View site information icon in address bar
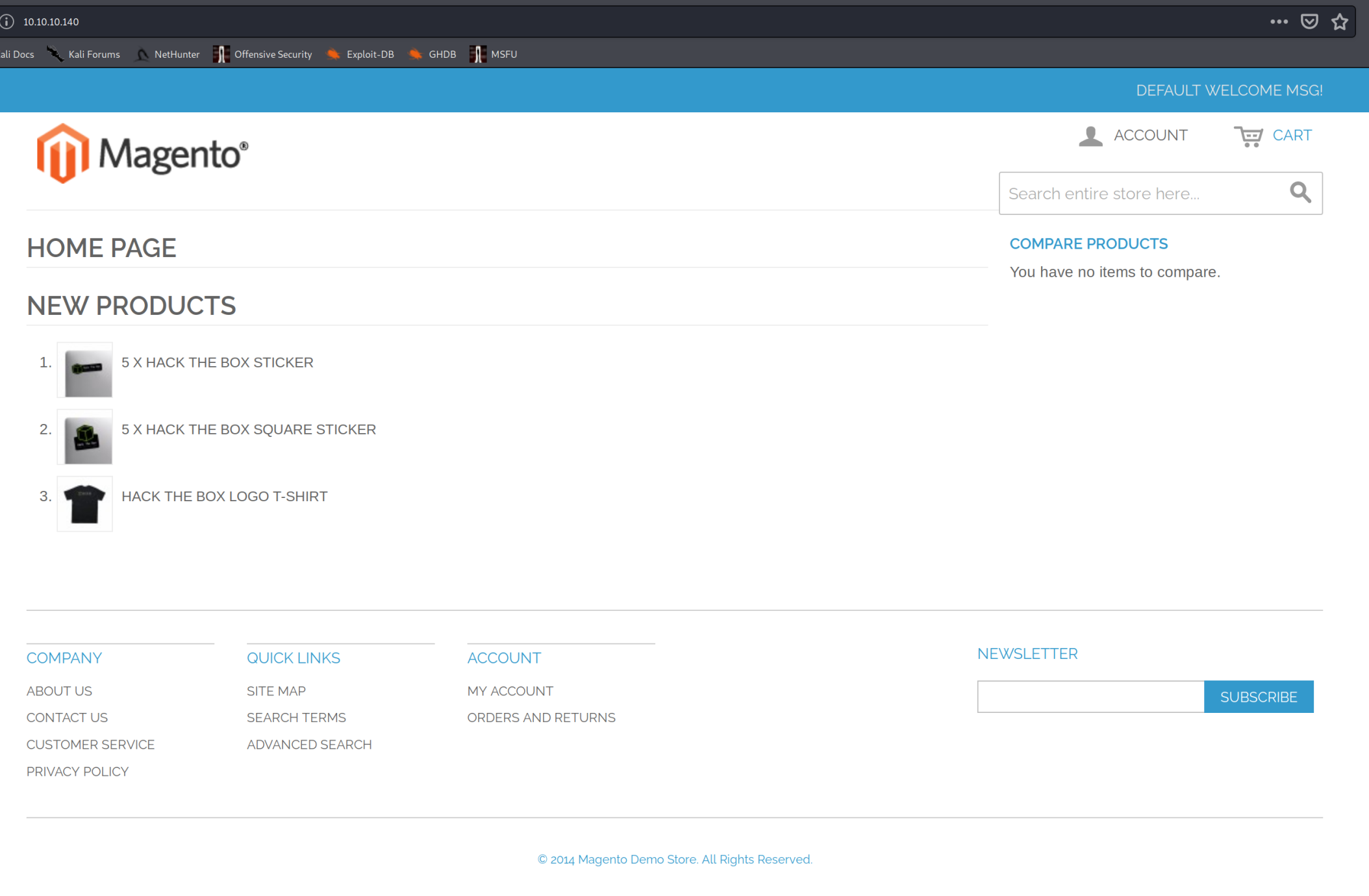The width and height of the screenshot is (1369, 896). click(x=7, y=21)
